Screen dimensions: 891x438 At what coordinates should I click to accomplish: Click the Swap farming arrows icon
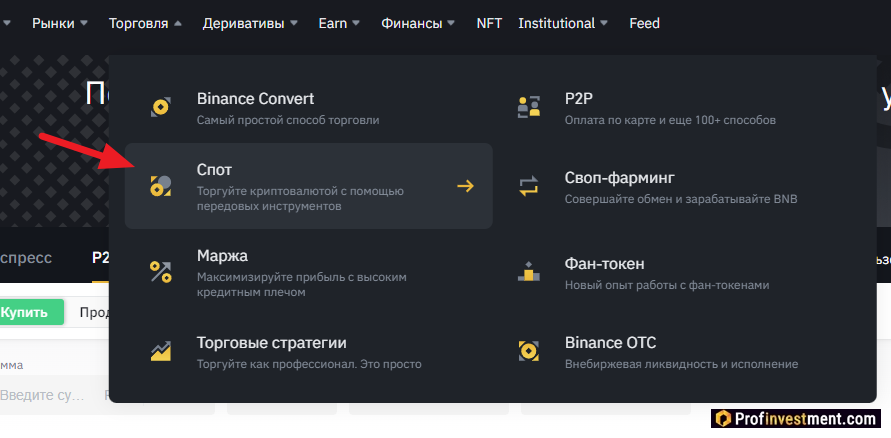529,186
